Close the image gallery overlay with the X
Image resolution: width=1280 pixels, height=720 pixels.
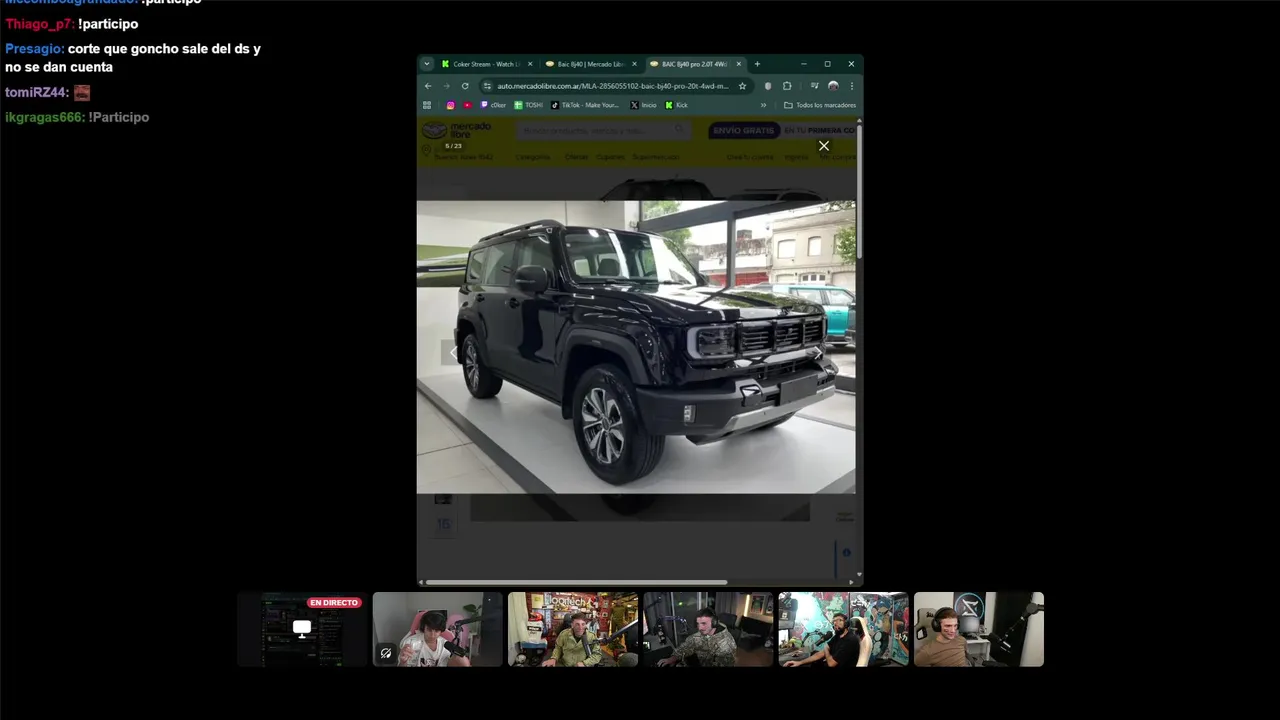click(x=824, y=146)
